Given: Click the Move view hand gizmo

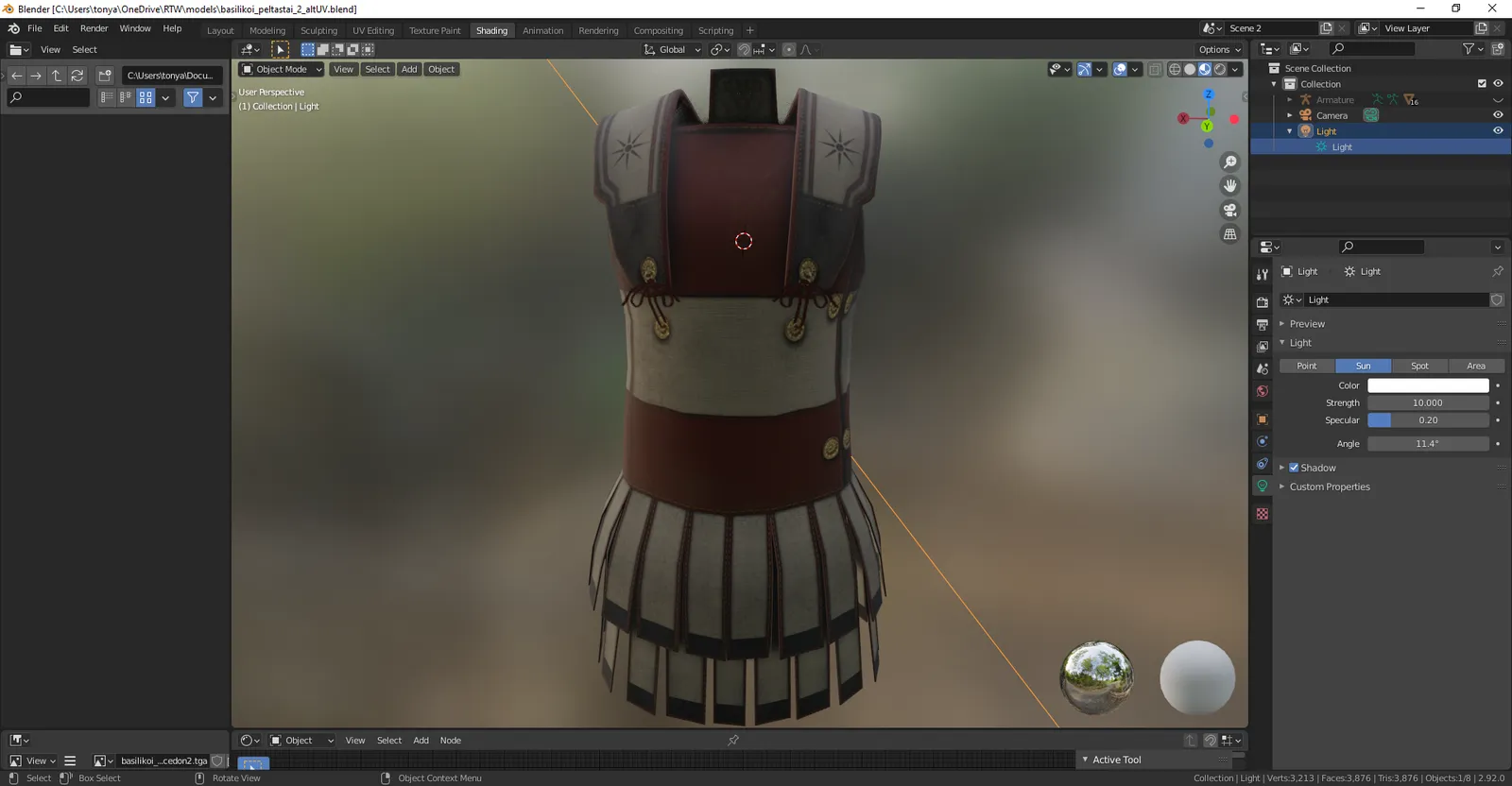Looking at the screenshot, I should [1230, 186].
